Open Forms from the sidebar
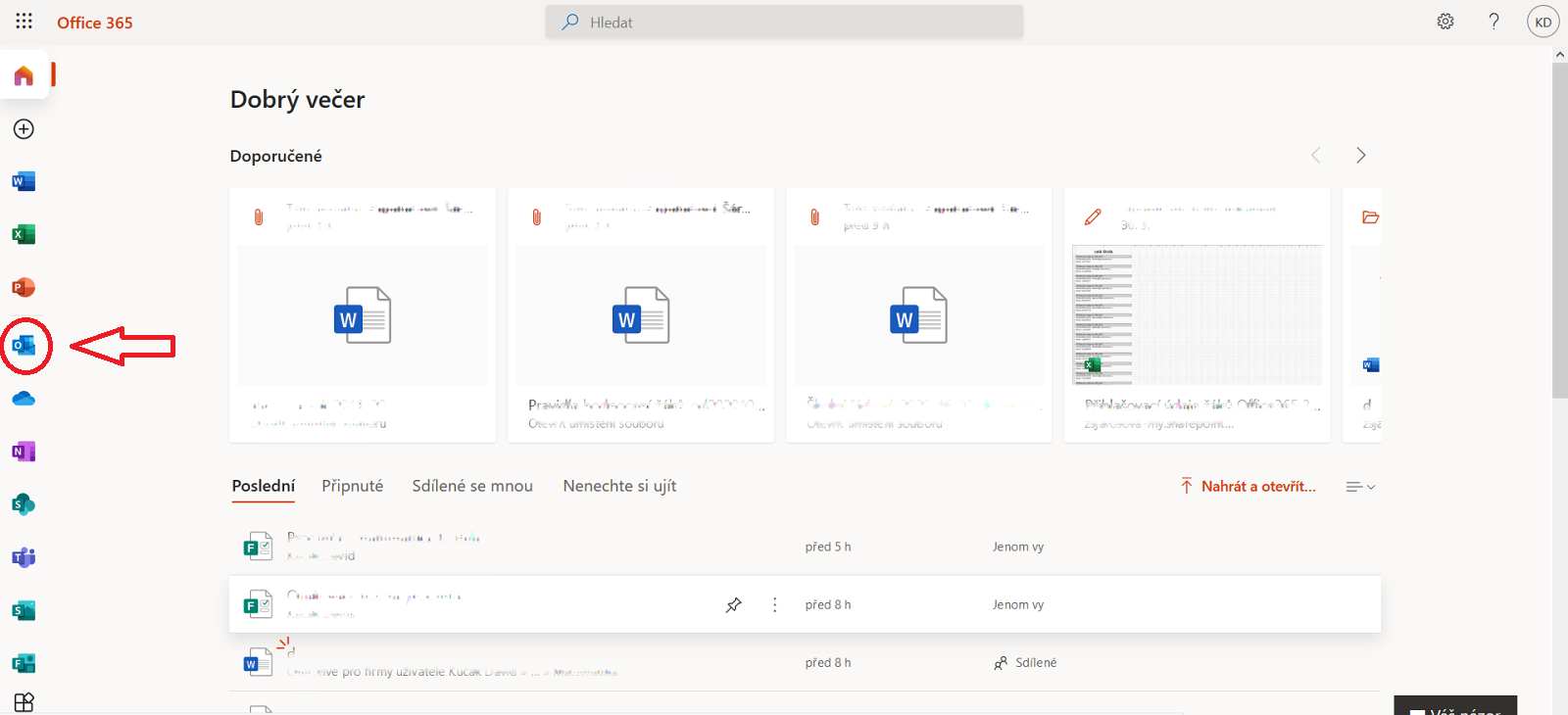Screen dimensions: 1568x715 click(x=24, y=663)
